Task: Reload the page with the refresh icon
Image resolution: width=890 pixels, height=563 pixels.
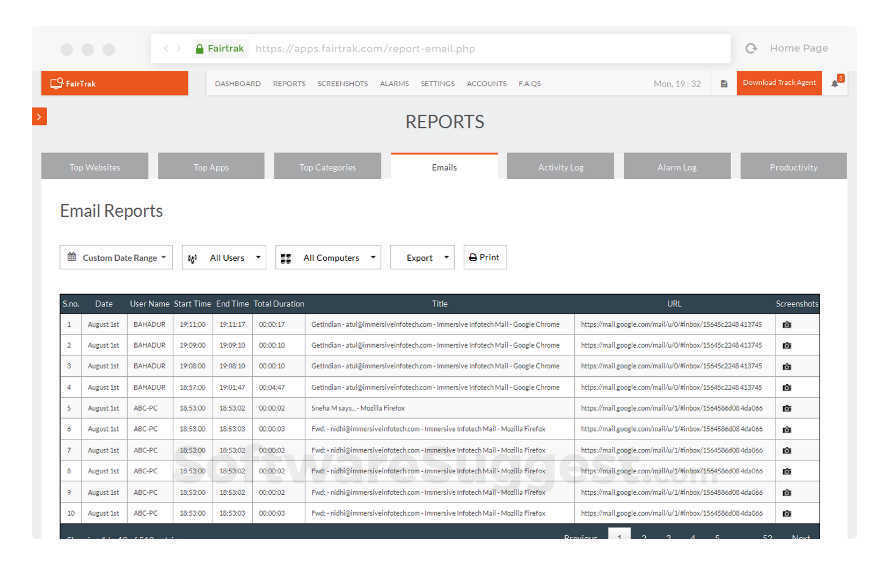Action: coord(751,48)
